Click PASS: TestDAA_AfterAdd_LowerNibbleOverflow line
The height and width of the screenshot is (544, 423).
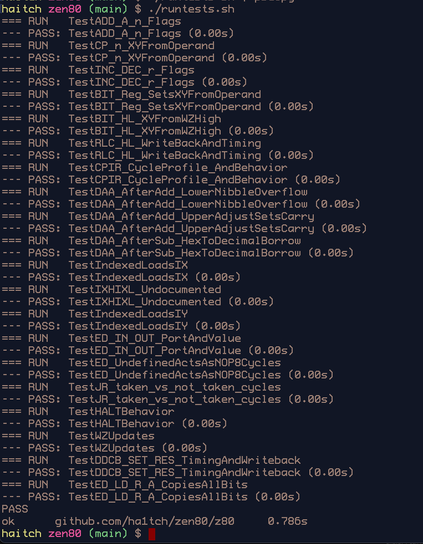[181, 204]
